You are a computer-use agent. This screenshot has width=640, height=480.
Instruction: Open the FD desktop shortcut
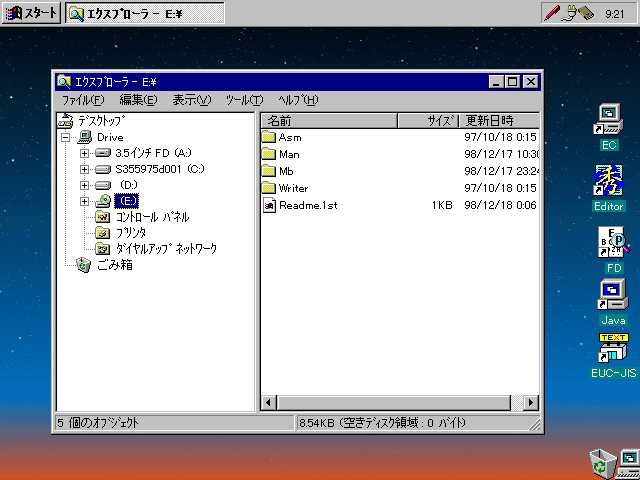point(613,243)
